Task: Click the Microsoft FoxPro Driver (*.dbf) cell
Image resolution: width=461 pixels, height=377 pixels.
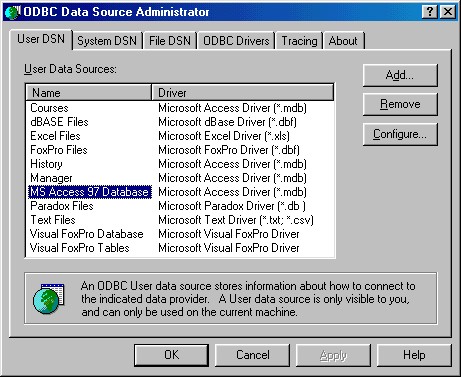Action: click(x=229, y=150)
